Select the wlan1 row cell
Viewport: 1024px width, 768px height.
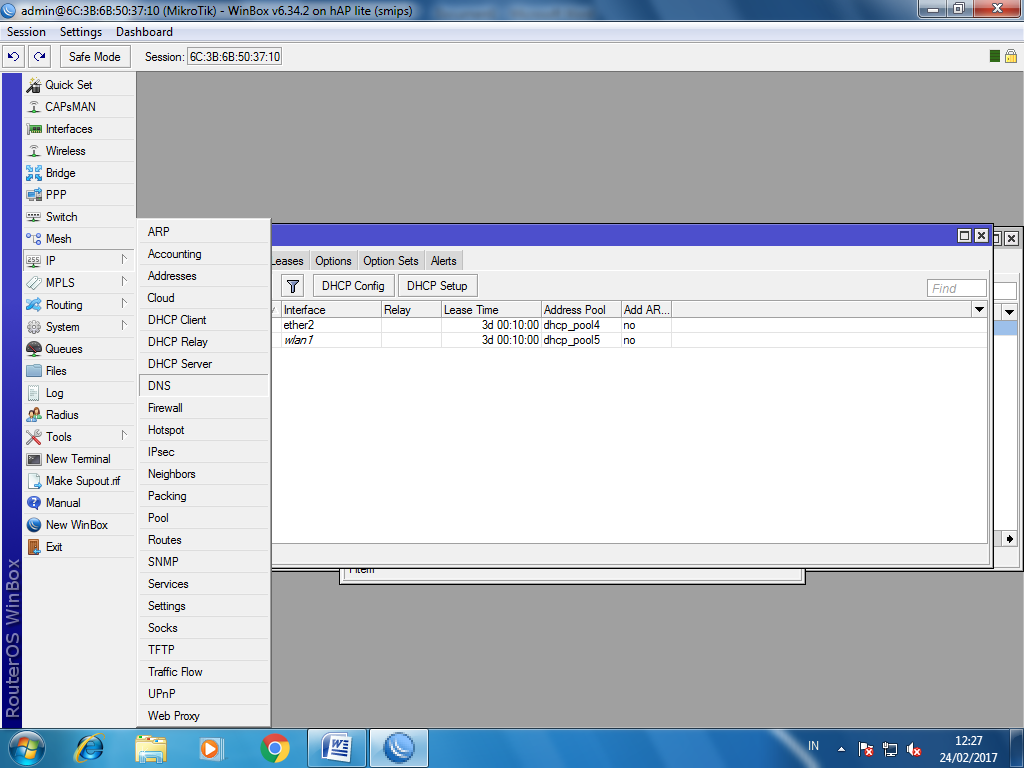click(x=331, y=340)
